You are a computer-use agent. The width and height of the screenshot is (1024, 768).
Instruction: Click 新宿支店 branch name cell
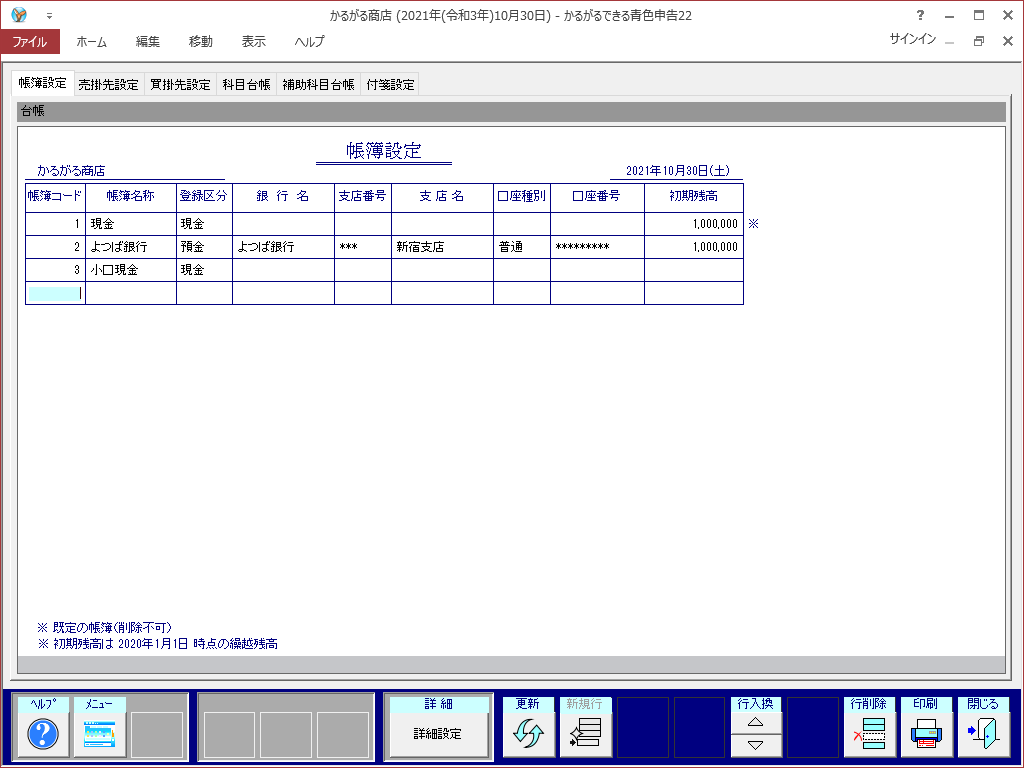coord(442,247)
